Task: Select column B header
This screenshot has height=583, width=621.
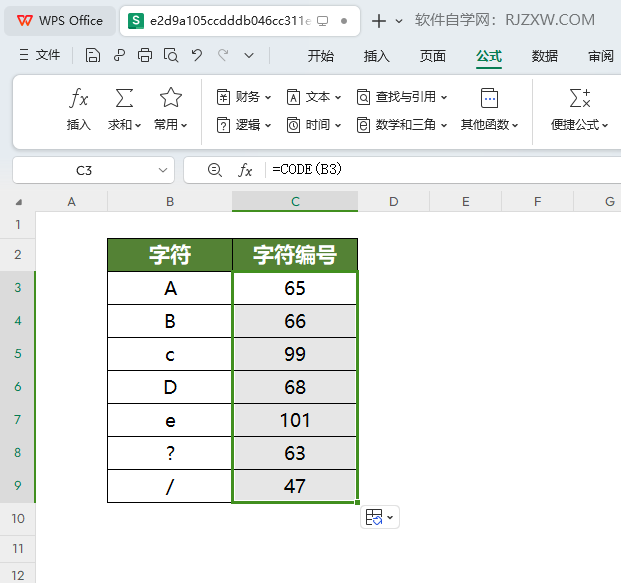Action: click(x=170, y=202)
